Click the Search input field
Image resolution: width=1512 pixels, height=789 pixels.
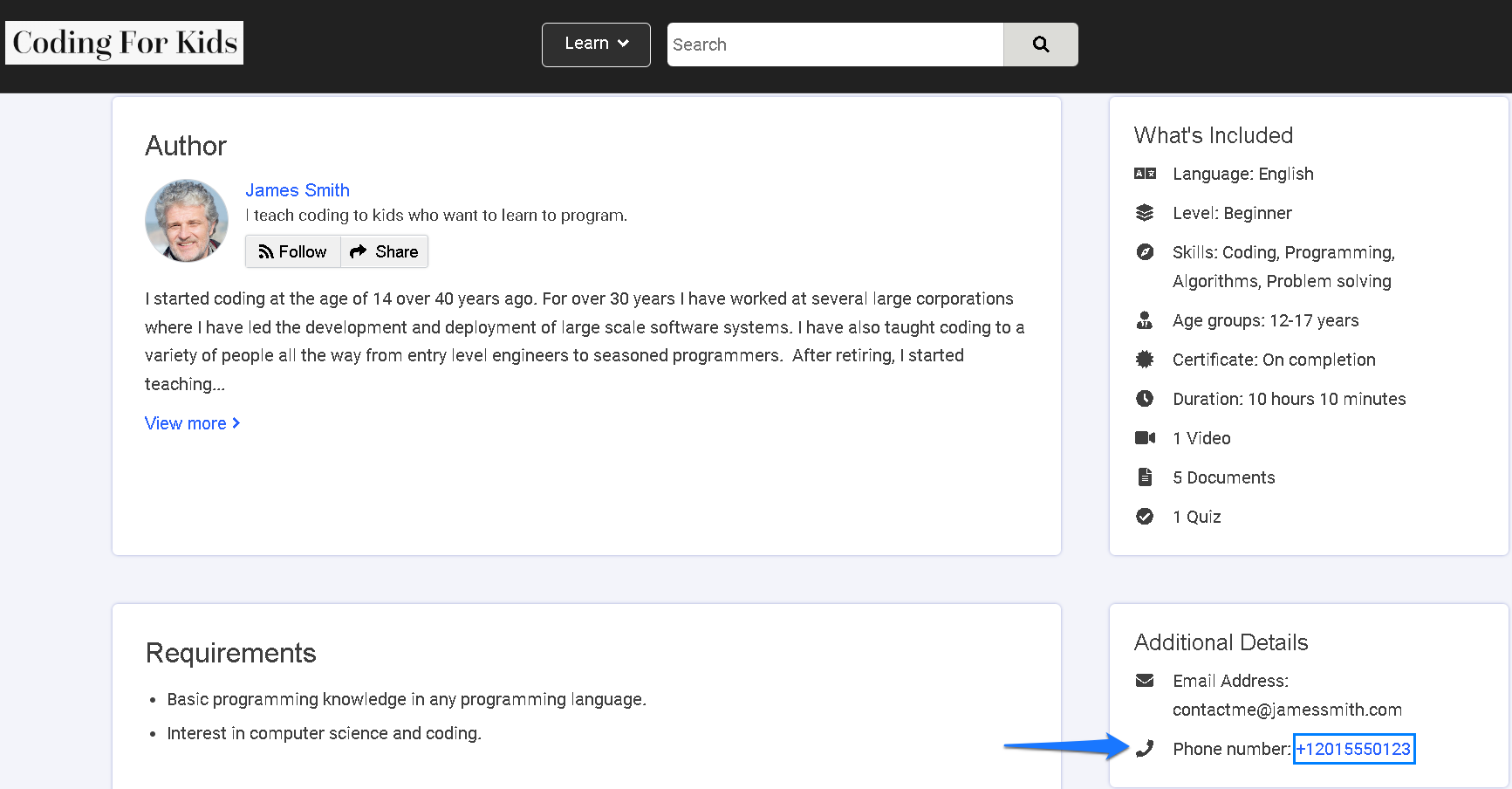[x=835, y=45]
